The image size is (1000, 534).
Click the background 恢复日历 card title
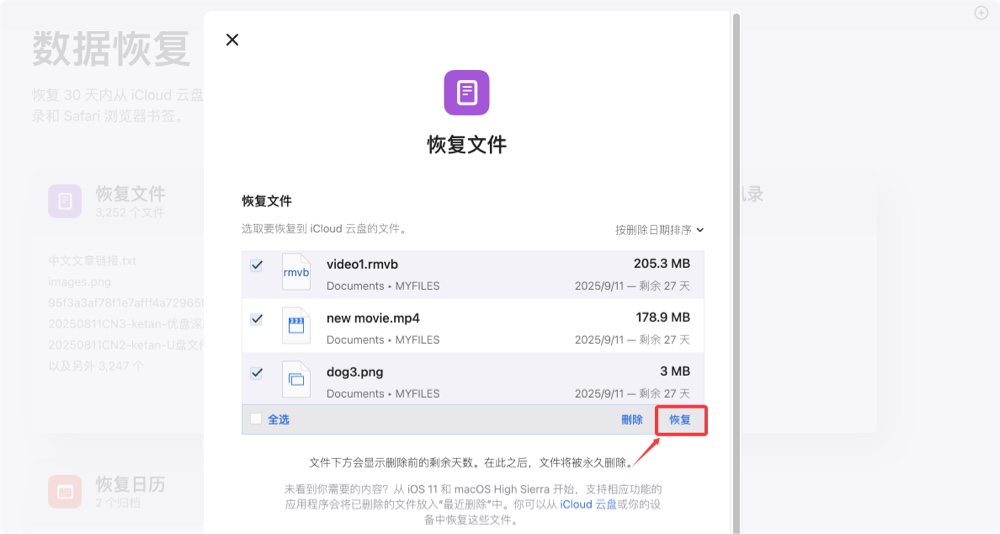[131, 484]
